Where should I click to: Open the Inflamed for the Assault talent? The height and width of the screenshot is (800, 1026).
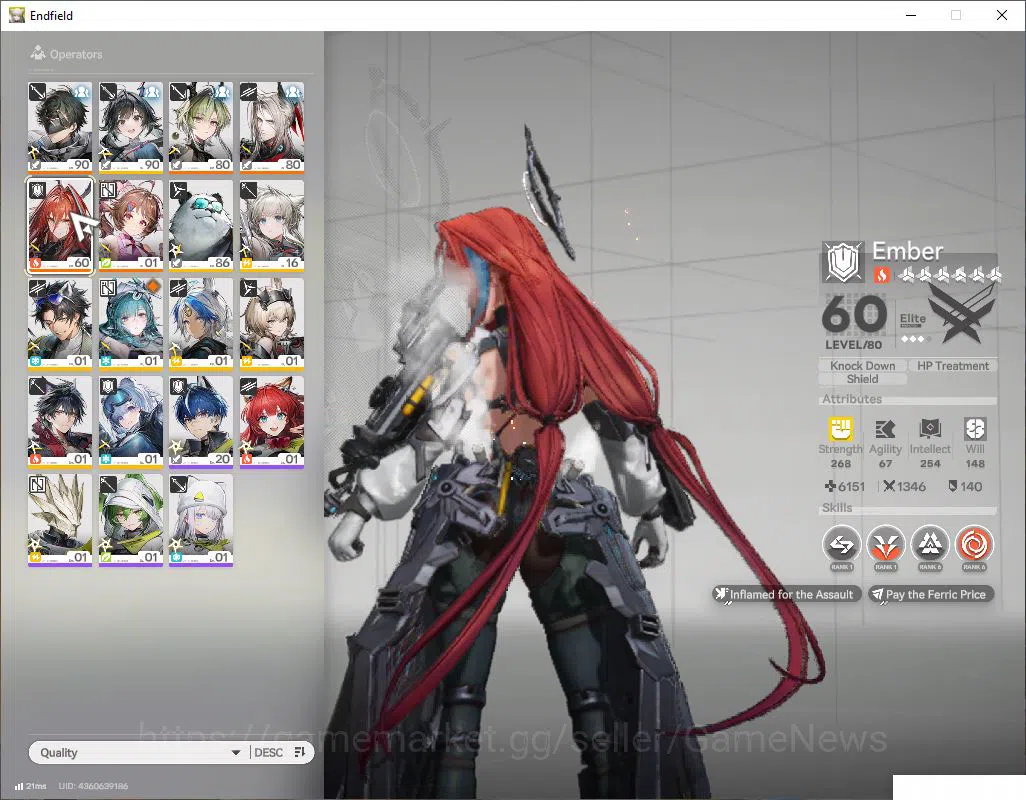tap(787, 594)
